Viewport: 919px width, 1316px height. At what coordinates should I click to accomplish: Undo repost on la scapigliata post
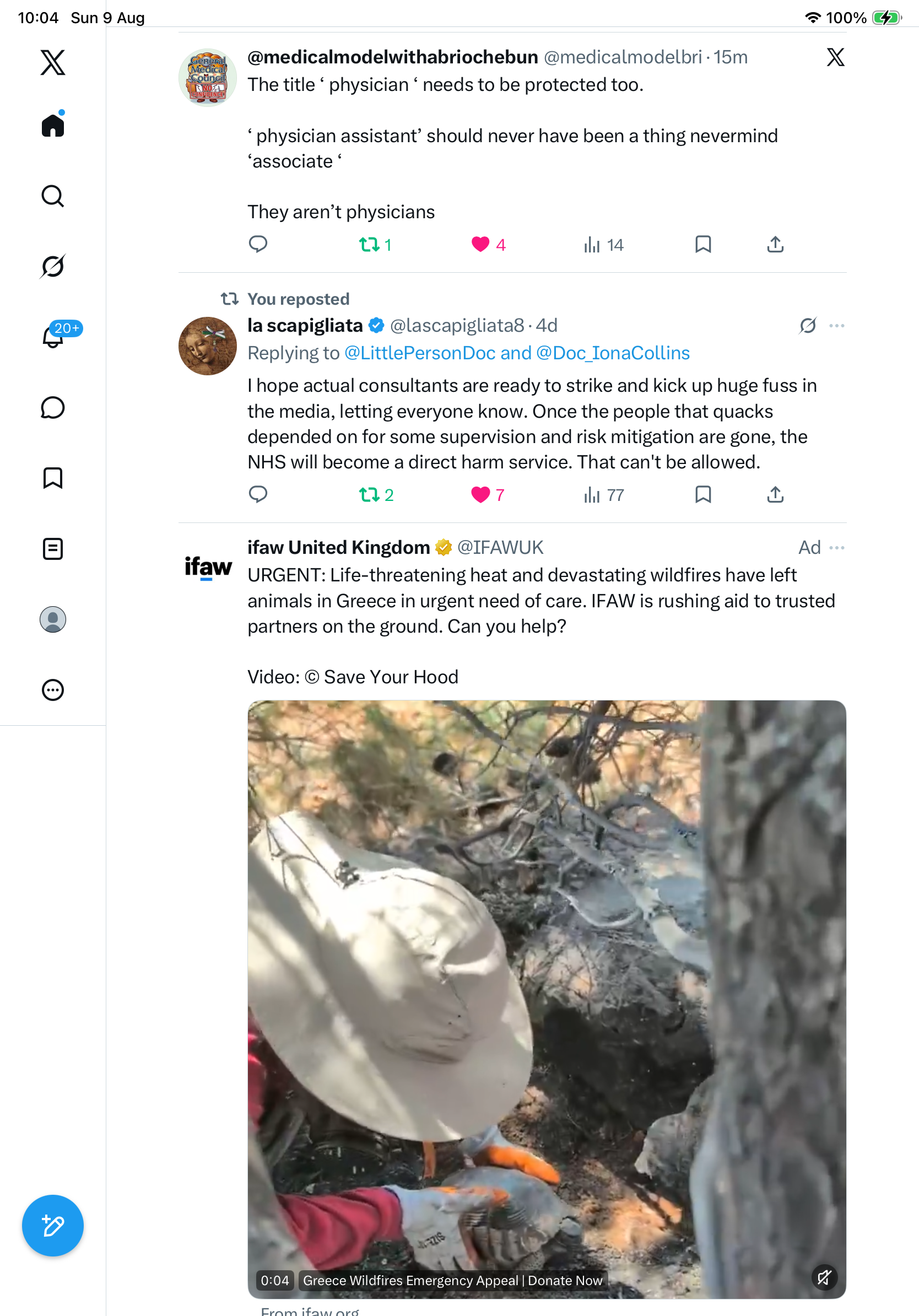point(370,495)
